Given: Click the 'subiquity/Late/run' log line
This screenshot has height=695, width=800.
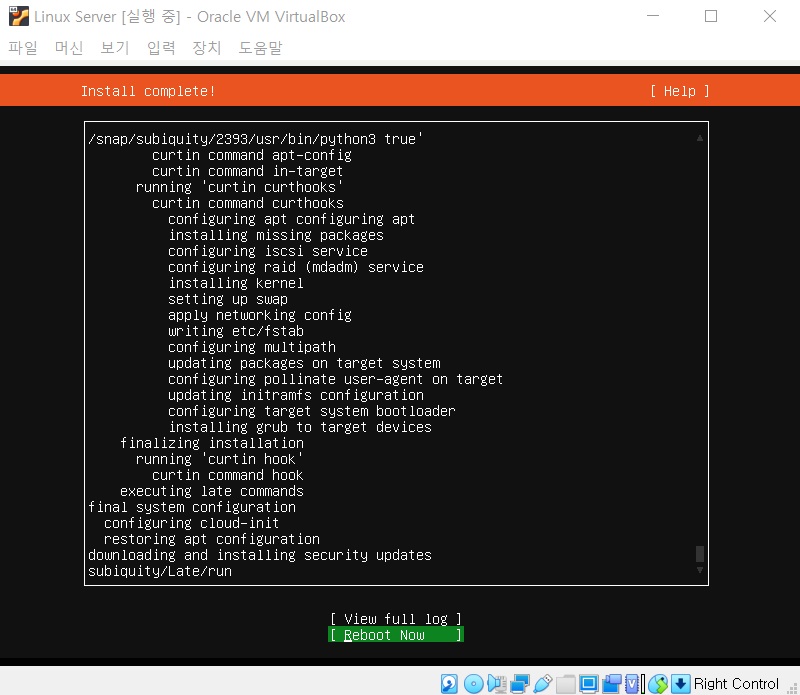Looking at the screenshot, I should tap(160, 571).
